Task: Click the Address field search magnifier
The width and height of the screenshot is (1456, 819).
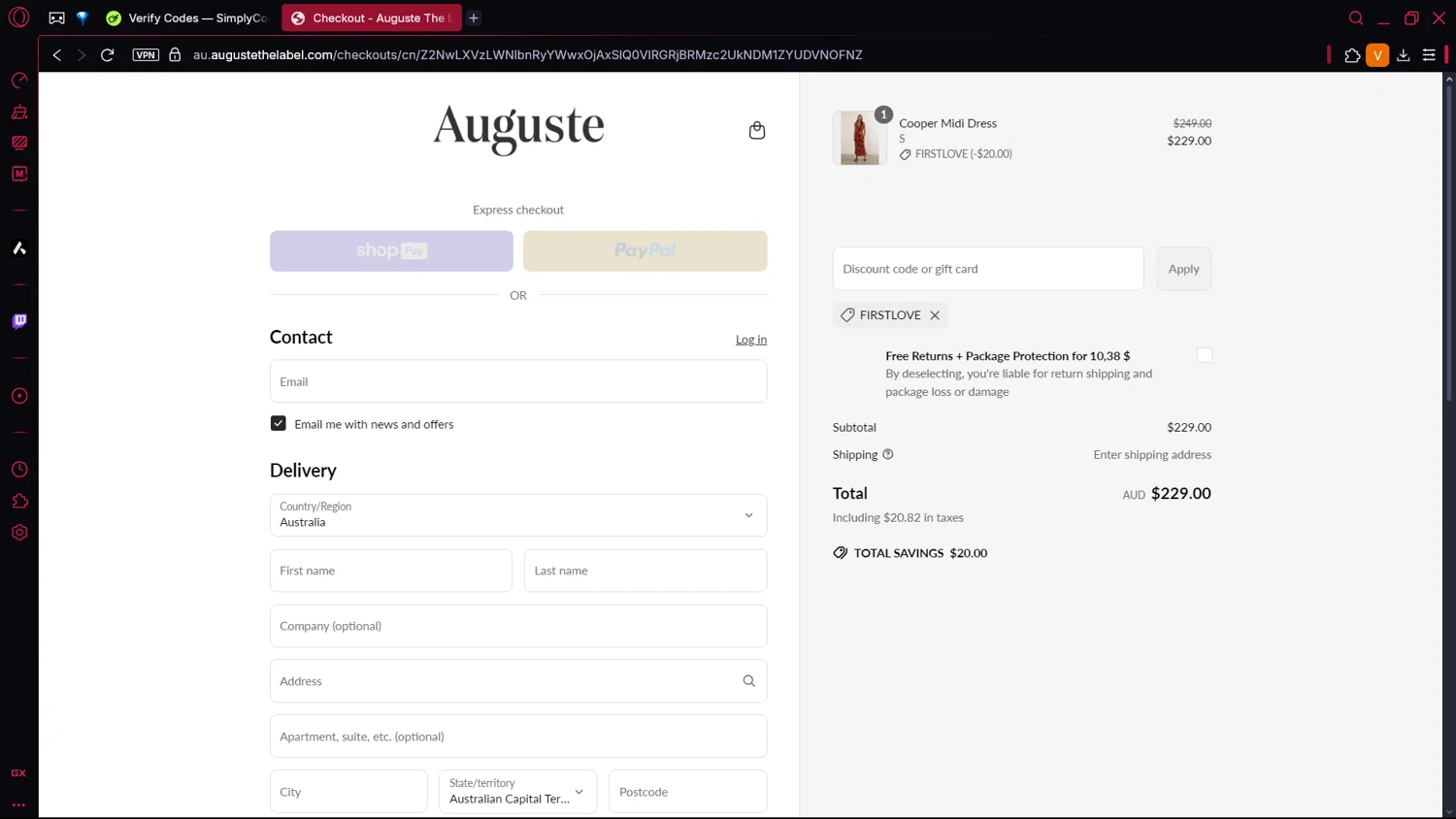Action: tap(748, 681)
